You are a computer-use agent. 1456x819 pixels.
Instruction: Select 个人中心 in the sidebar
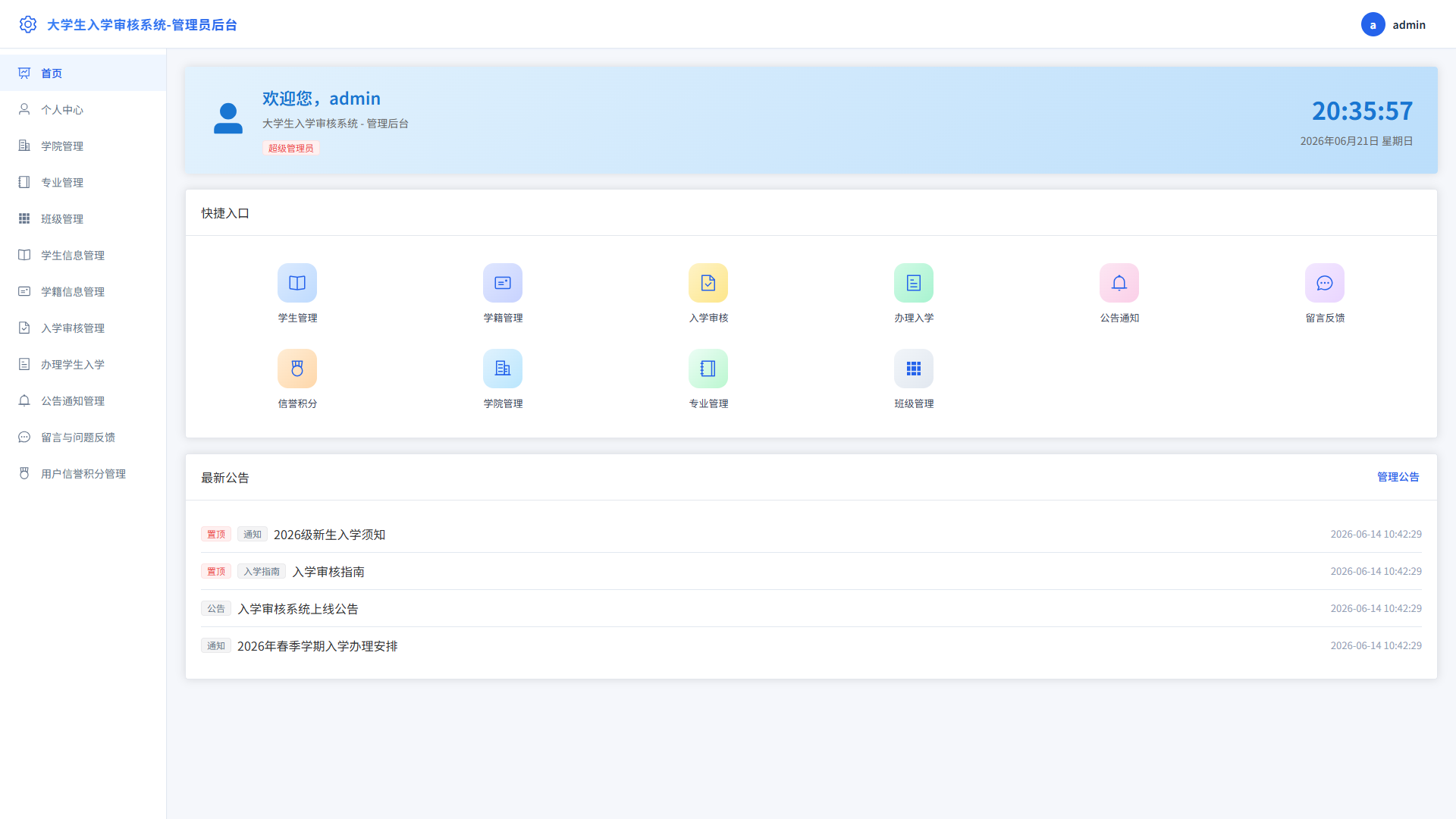(83, 109)
